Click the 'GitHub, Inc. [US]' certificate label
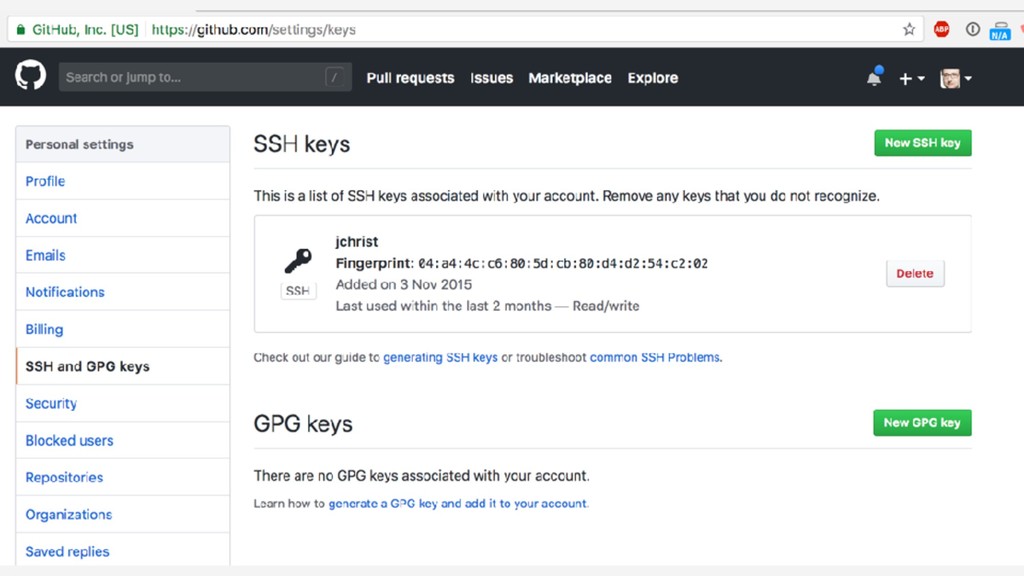This screenshot has width=1024, height=576. click(85, 29)
